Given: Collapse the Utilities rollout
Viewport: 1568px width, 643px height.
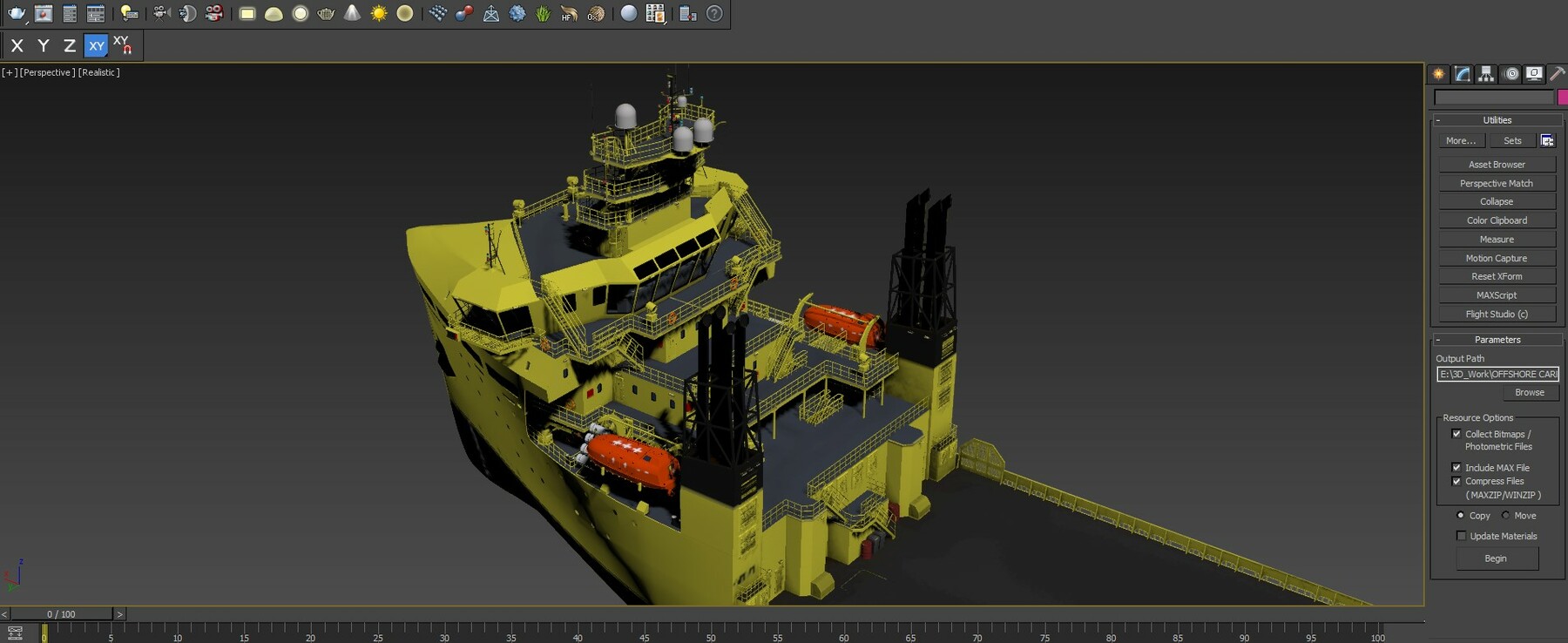Looking at the screenshot, I should [x=1497, y=120].
